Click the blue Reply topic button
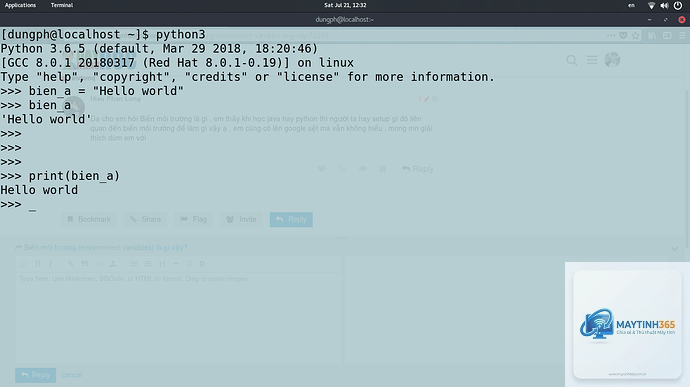This screenshot has width=690, height=387. point(291,219)
